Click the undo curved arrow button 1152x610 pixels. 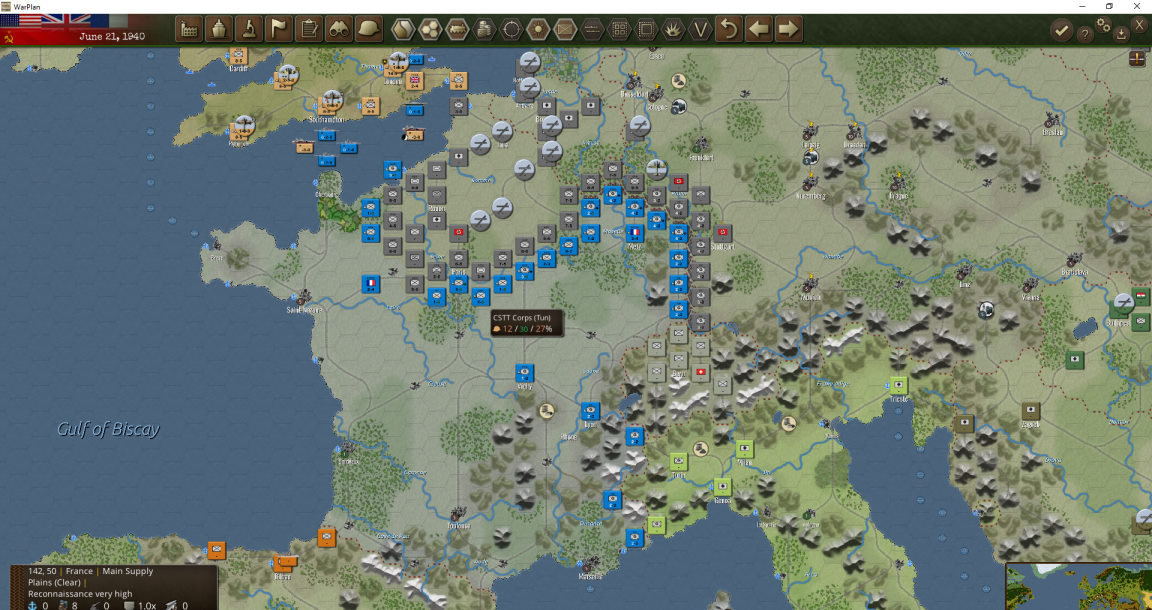click(729, 29)
